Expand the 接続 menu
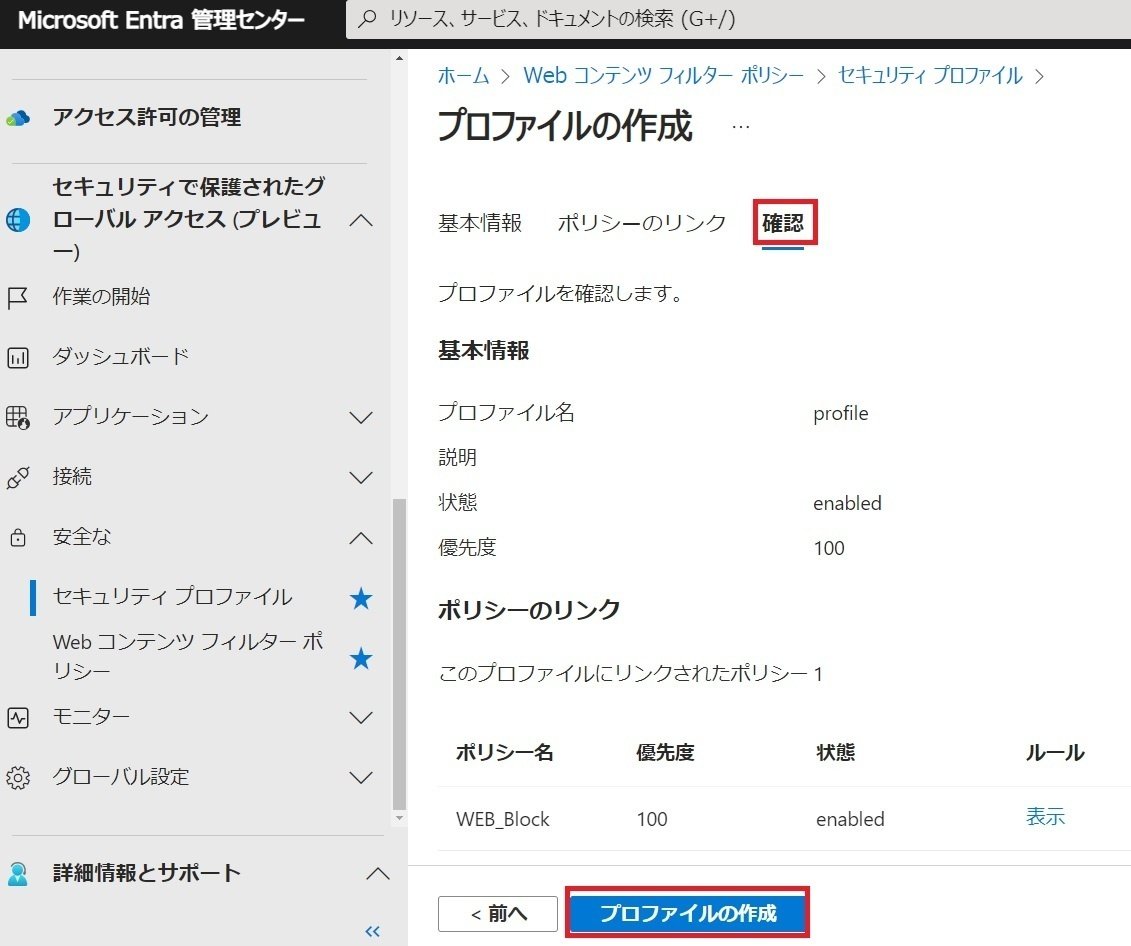The width and height of the screenshot is (1131, 946). tap(361, 477)
